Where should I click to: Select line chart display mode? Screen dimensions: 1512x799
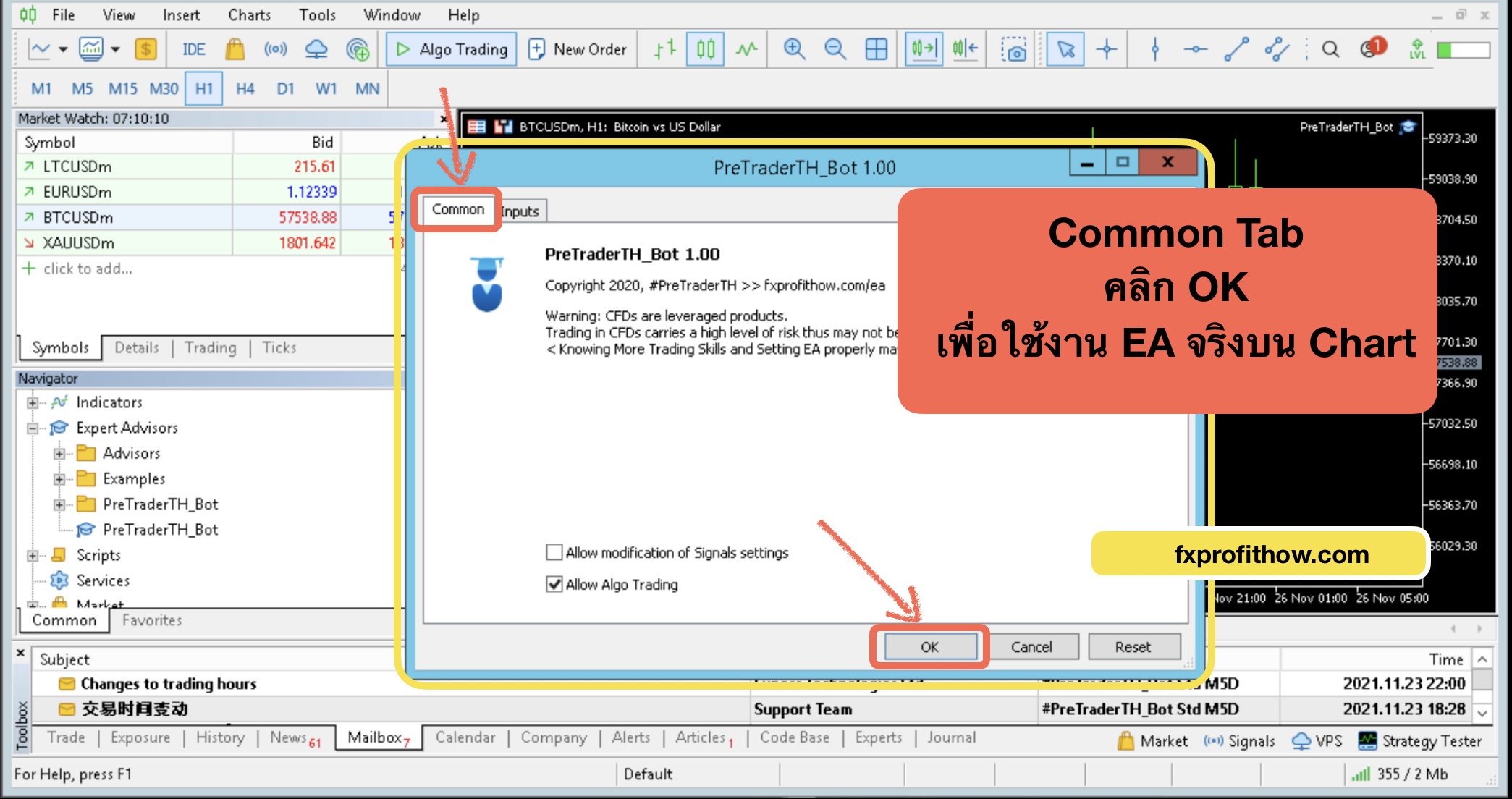746,49
